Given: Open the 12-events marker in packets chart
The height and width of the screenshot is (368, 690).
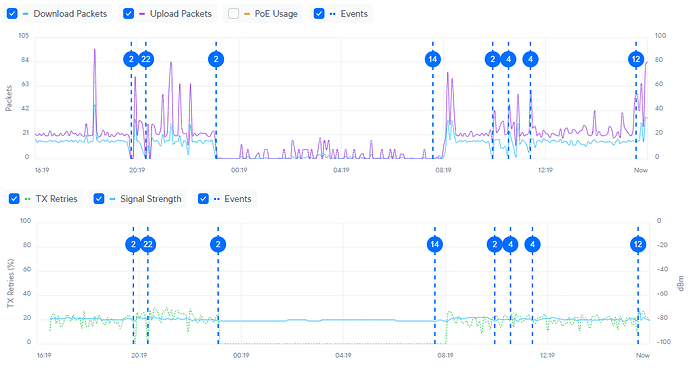Looking at the screenshot, I should tap(636, 59).
